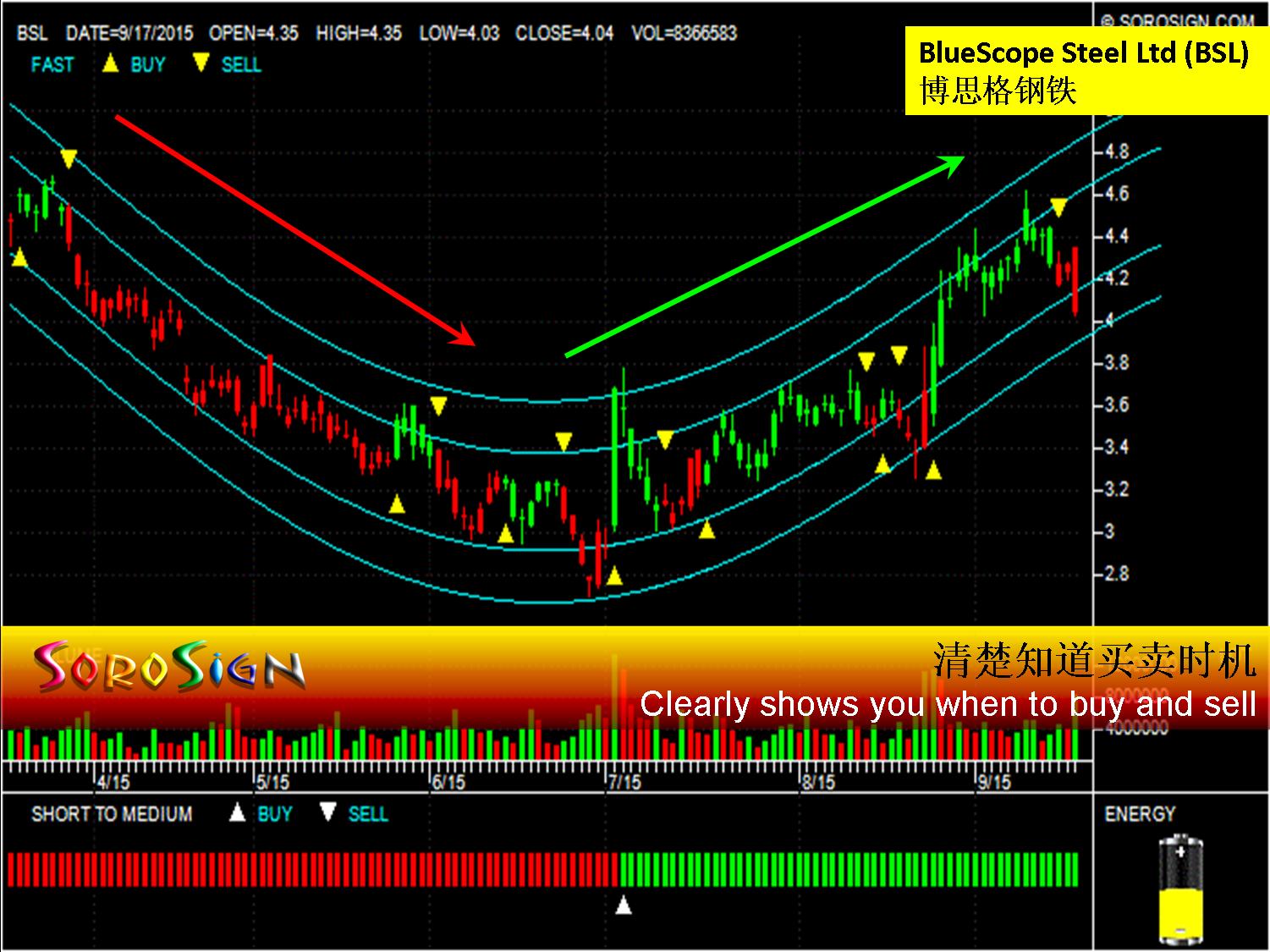The width and height of the screenshot is (1270, 952).
Task: Click the DATE=9/17/2015 header value
Action: click(129, 34)
